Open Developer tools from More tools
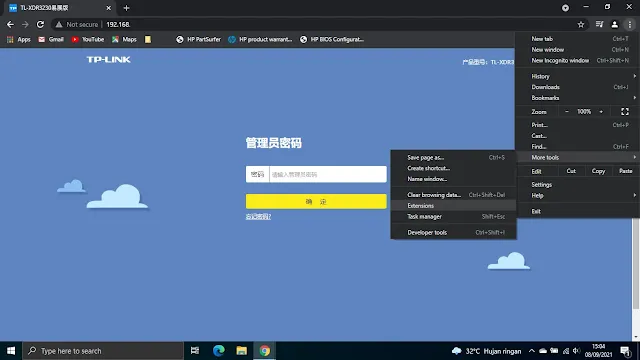 tap(453, 233)
